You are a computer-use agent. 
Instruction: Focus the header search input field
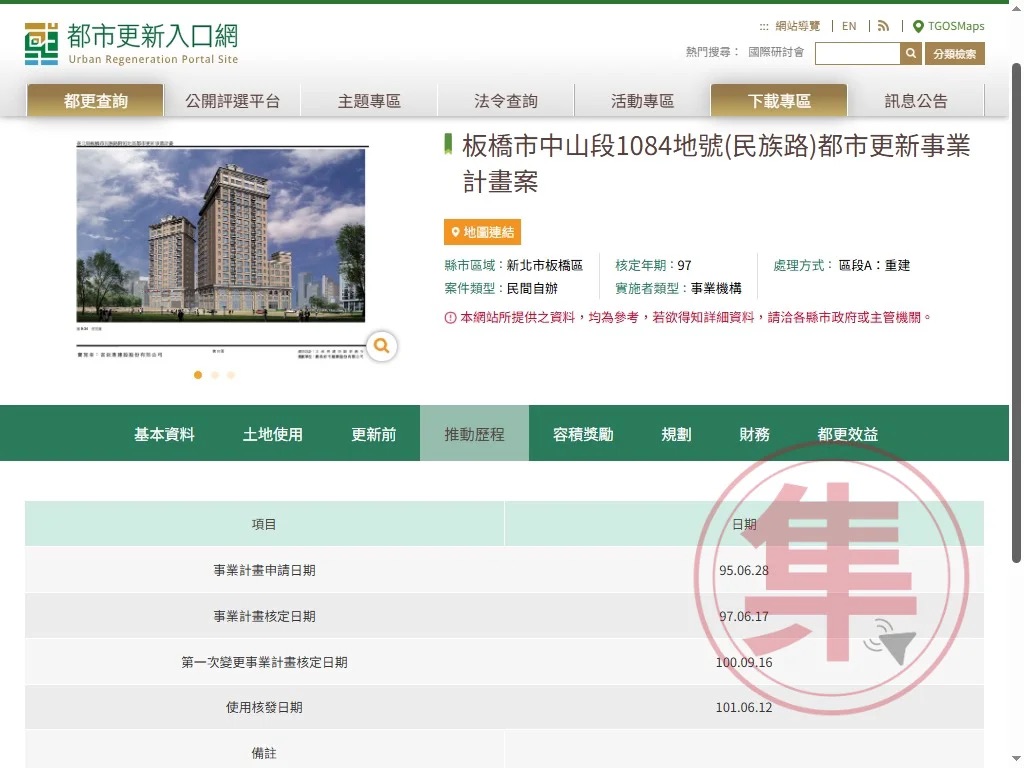(x=857, y=54)
